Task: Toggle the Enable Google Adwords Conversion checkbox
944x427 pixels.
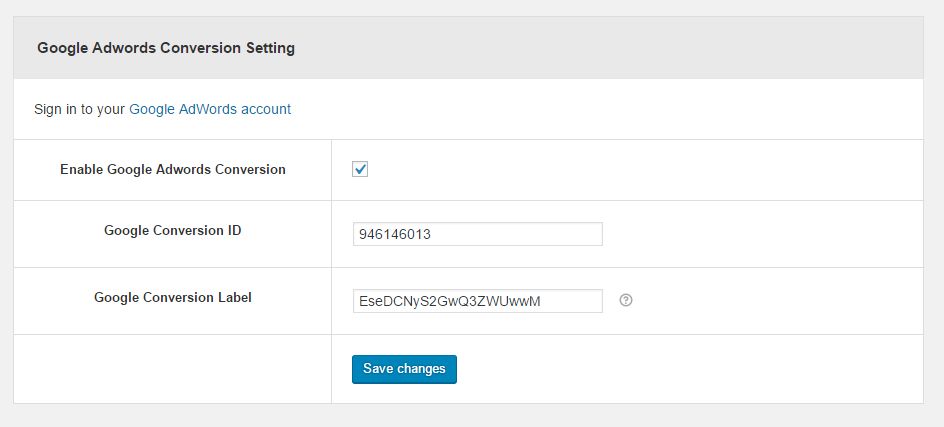Action: click(360, 169)
